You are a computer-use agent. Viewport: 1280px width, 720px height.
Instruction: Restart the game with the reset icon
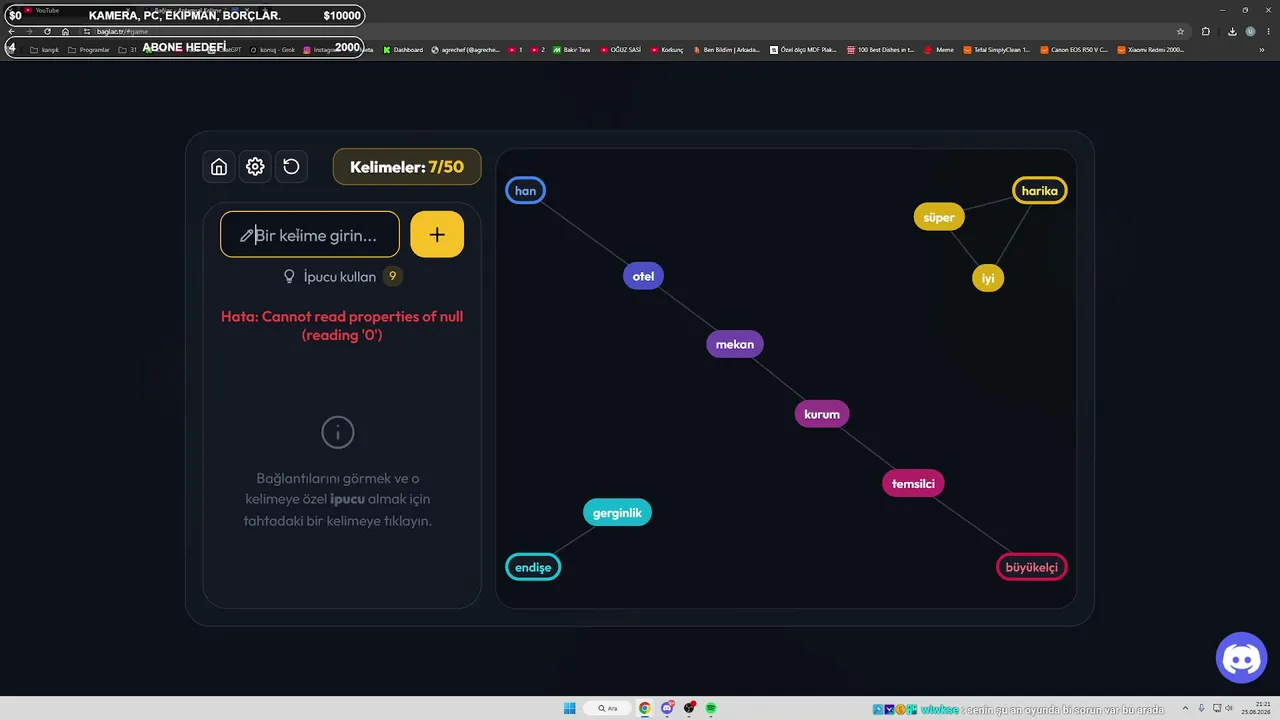pos(291,167)
